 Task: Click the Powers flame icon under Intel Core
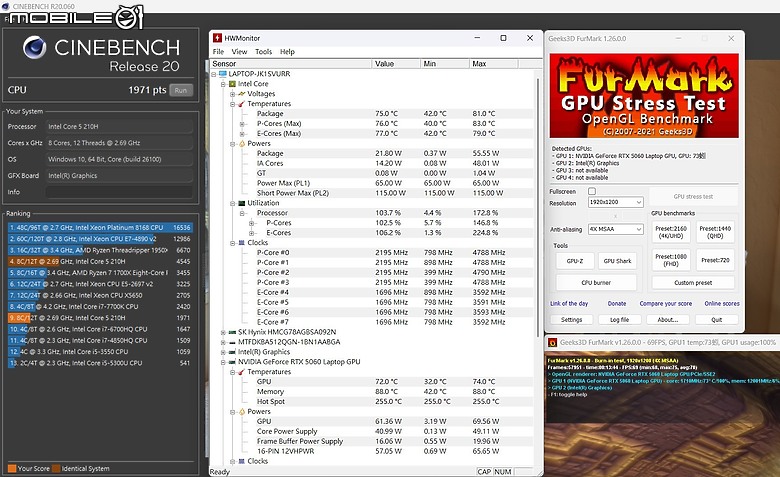point(242,143)
